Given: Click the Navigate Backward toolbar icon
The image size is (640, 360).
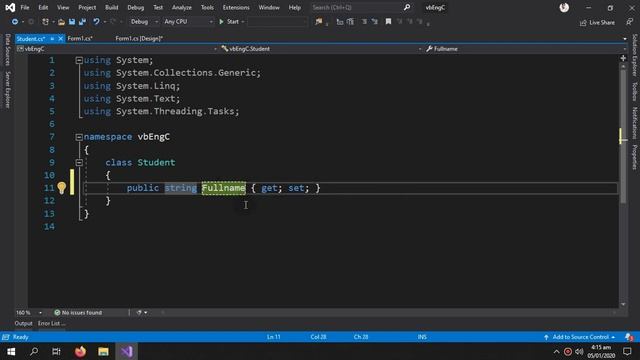Looking at the screenshot, I should coord(15,22).
